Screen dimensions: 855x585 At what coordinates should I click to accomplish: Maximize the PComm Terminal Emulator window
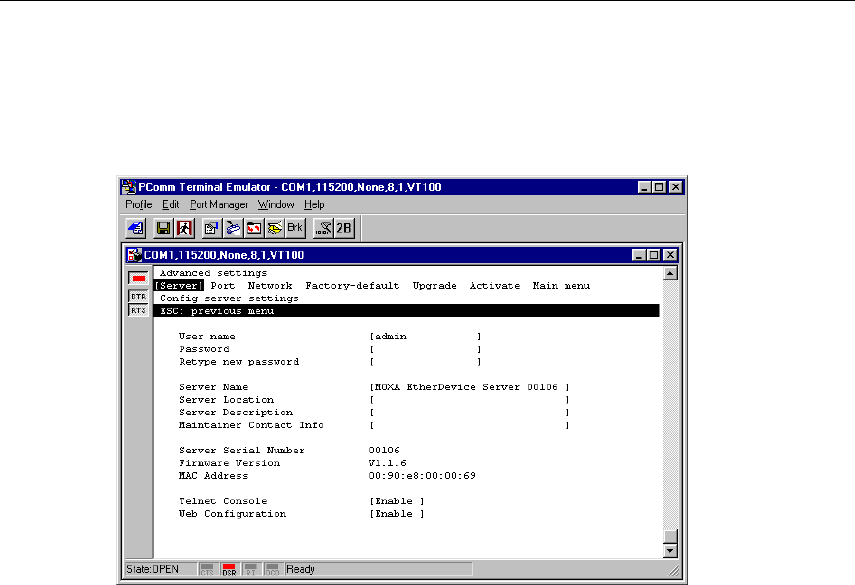[659, 187]
